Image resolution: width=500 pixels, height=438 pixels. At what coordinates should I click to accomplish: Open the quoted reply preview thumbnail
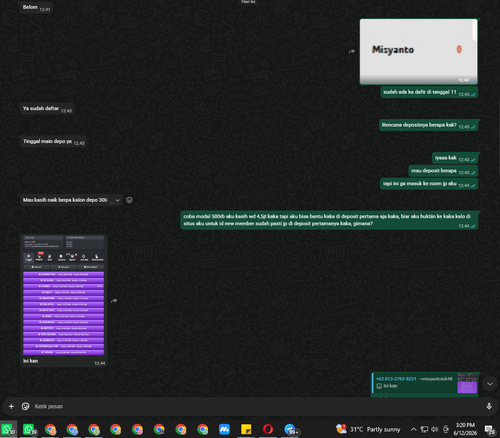pos(467,383)
